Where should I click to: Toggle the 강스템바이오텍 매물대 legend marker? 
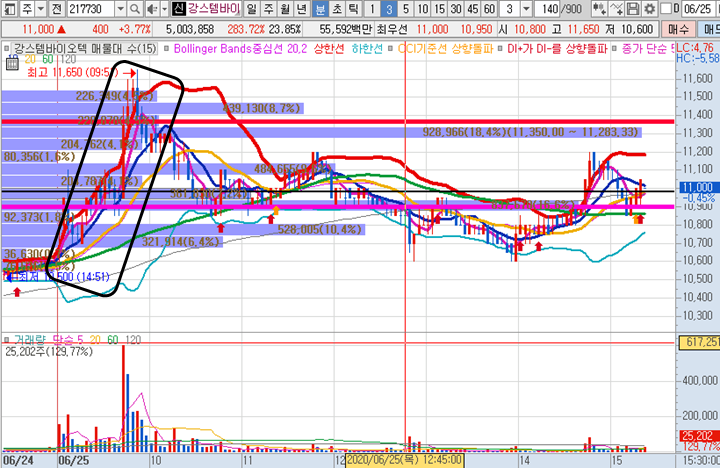(6, 49)
